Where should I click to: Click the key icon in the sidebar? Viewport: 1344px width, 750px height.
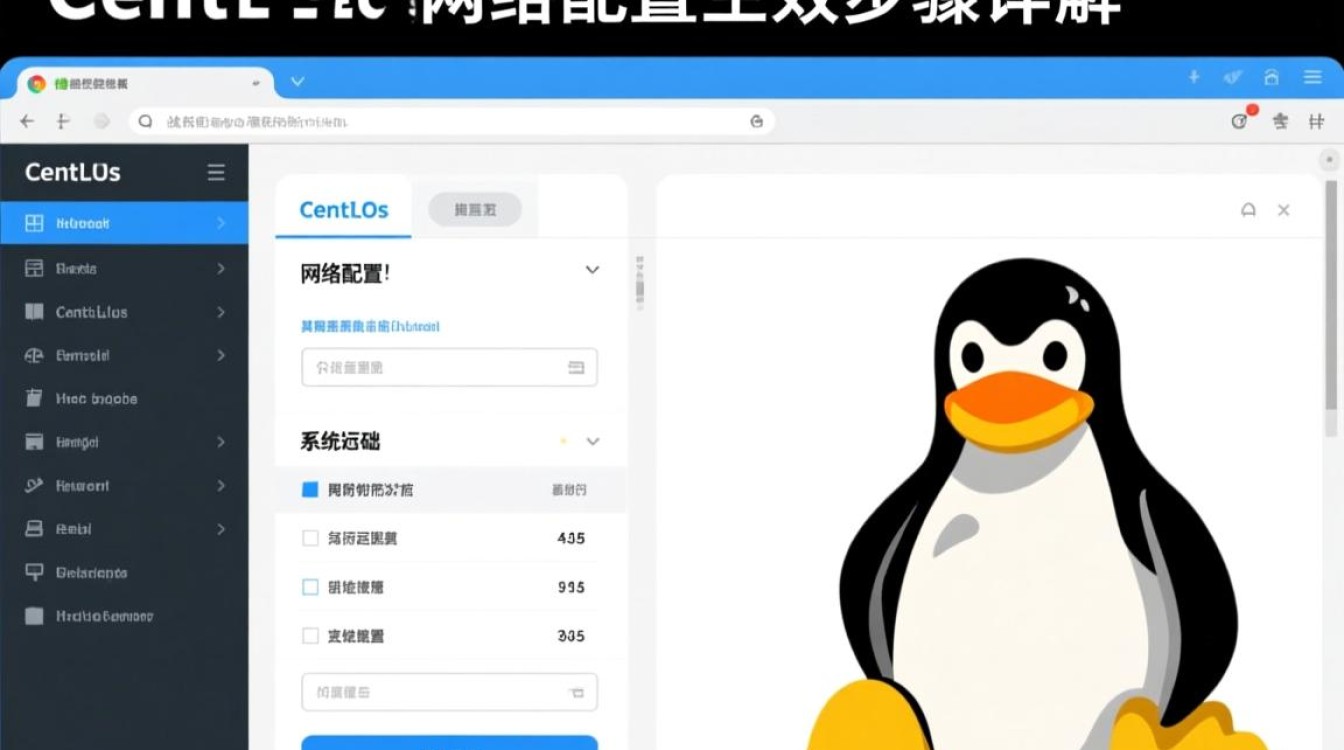(34, 485)
